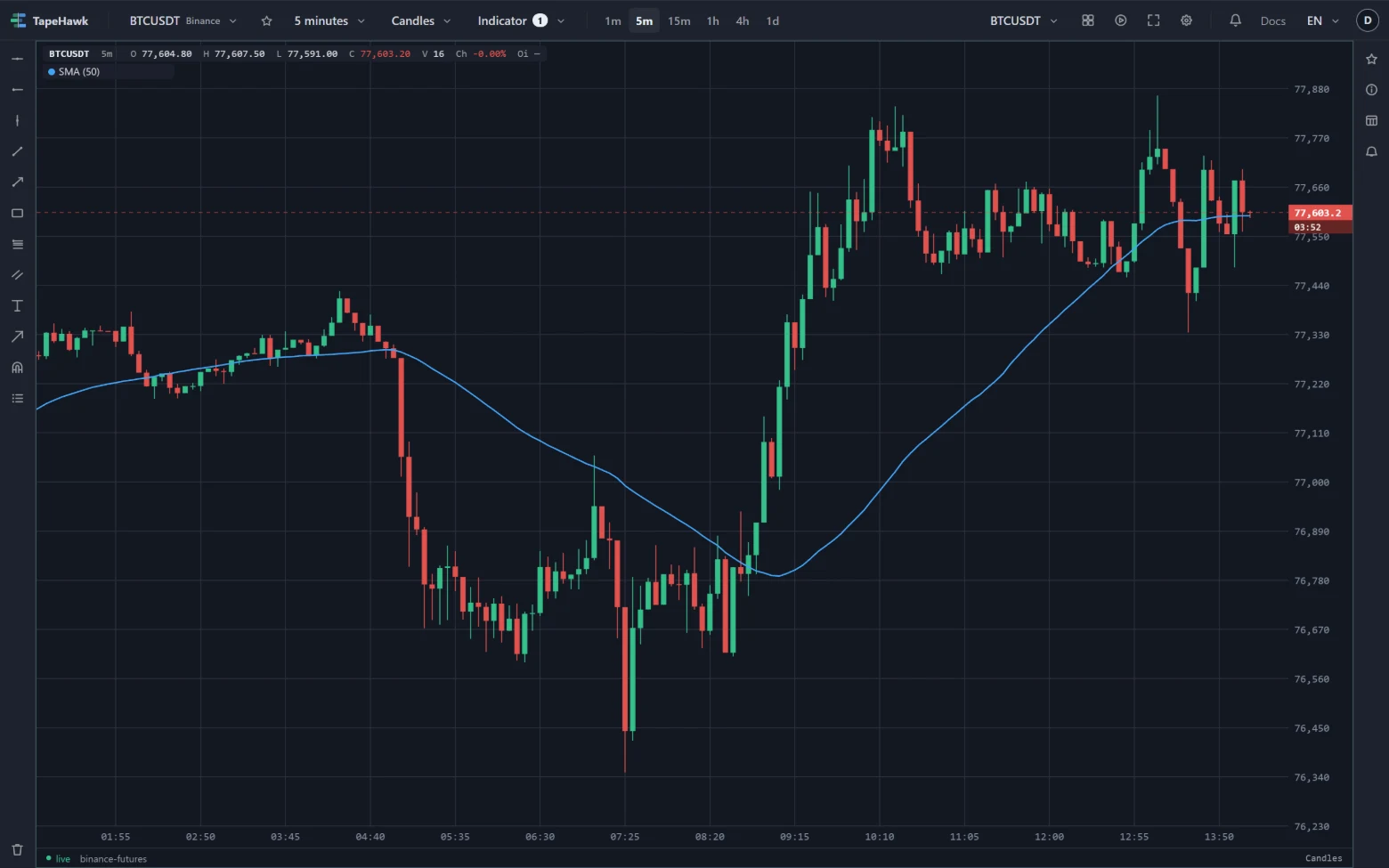The image size is (1389, 868).
Task: Open the BTCUSDT Binance symbol selector
Action: pyautogui.click(x=183, y=20)
